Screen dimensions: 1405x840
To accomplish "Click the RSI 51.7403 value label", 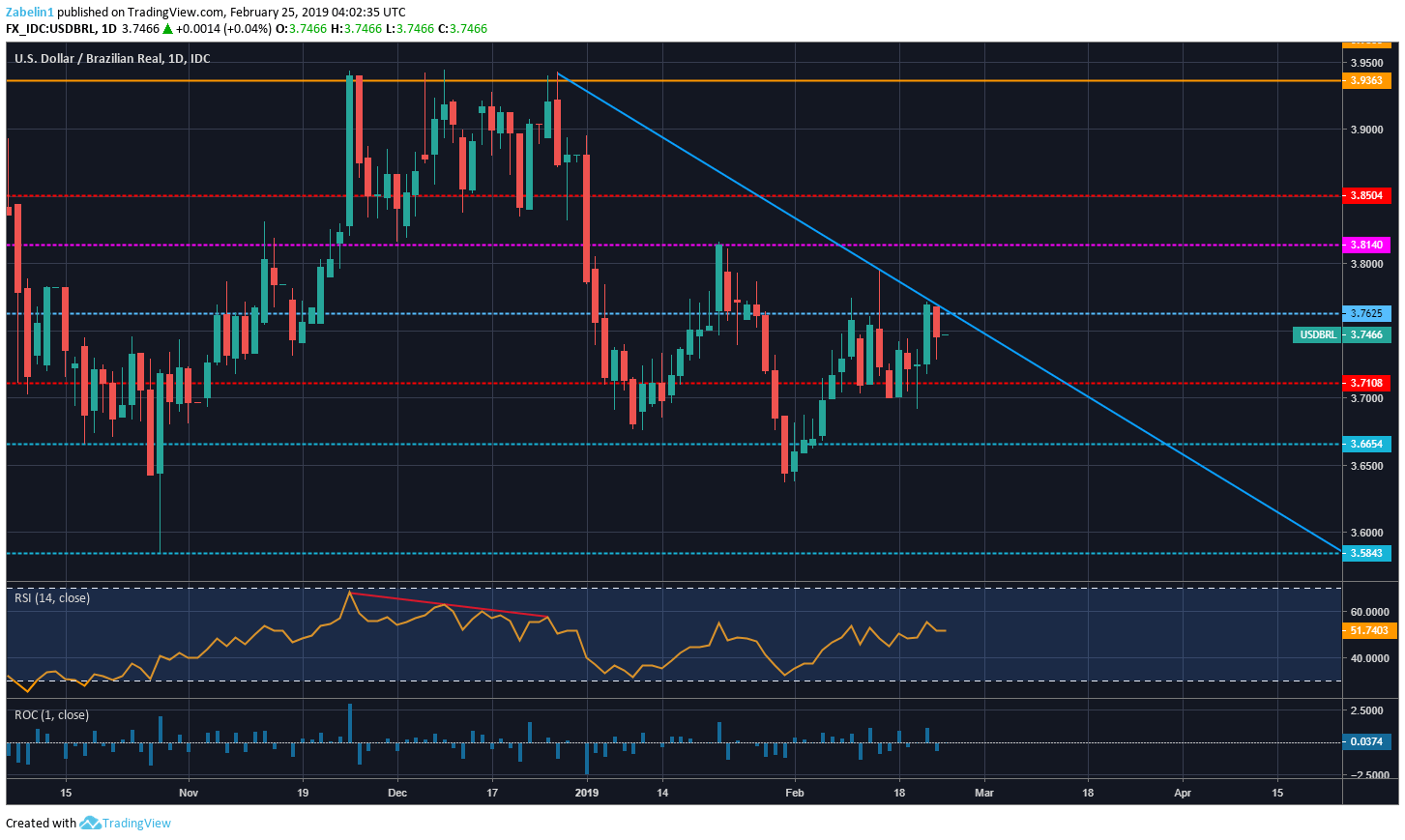I will tap(1369, 630).
